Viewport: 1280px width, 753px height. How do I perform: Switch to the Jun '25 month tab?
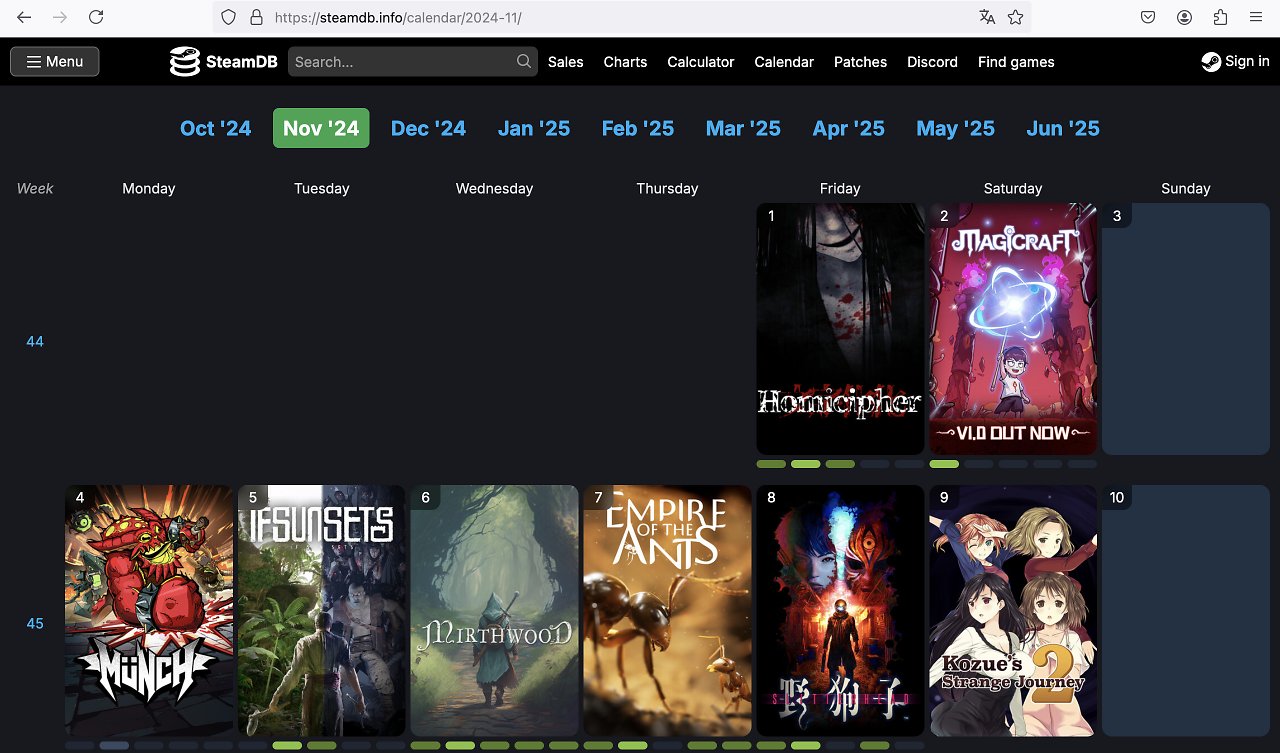click(1063, 128)
